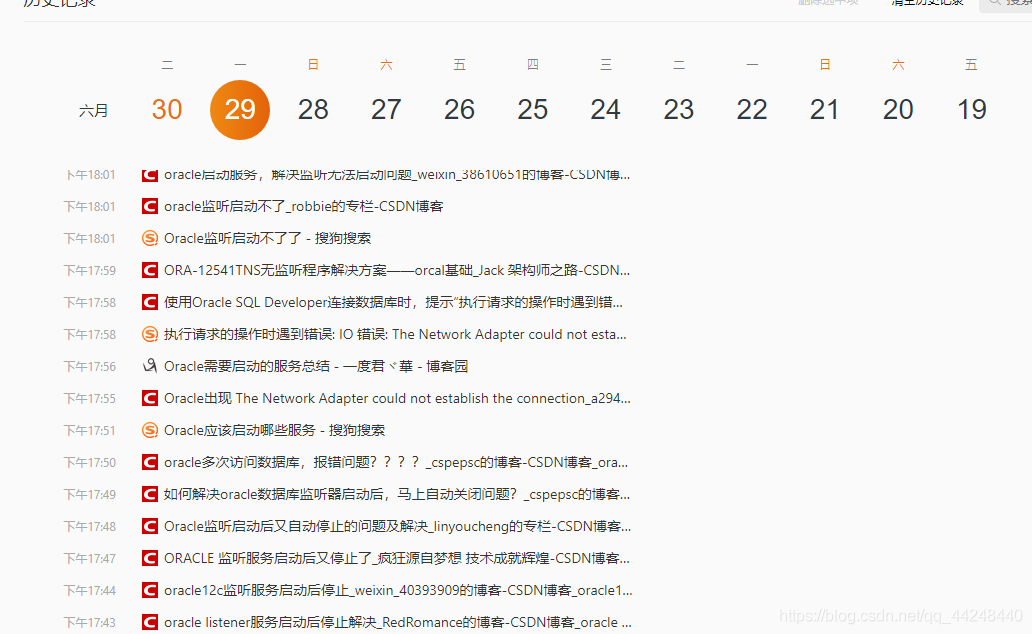Open 'oracle多次访问数据库，报错问题' entry

pos(396,462)
